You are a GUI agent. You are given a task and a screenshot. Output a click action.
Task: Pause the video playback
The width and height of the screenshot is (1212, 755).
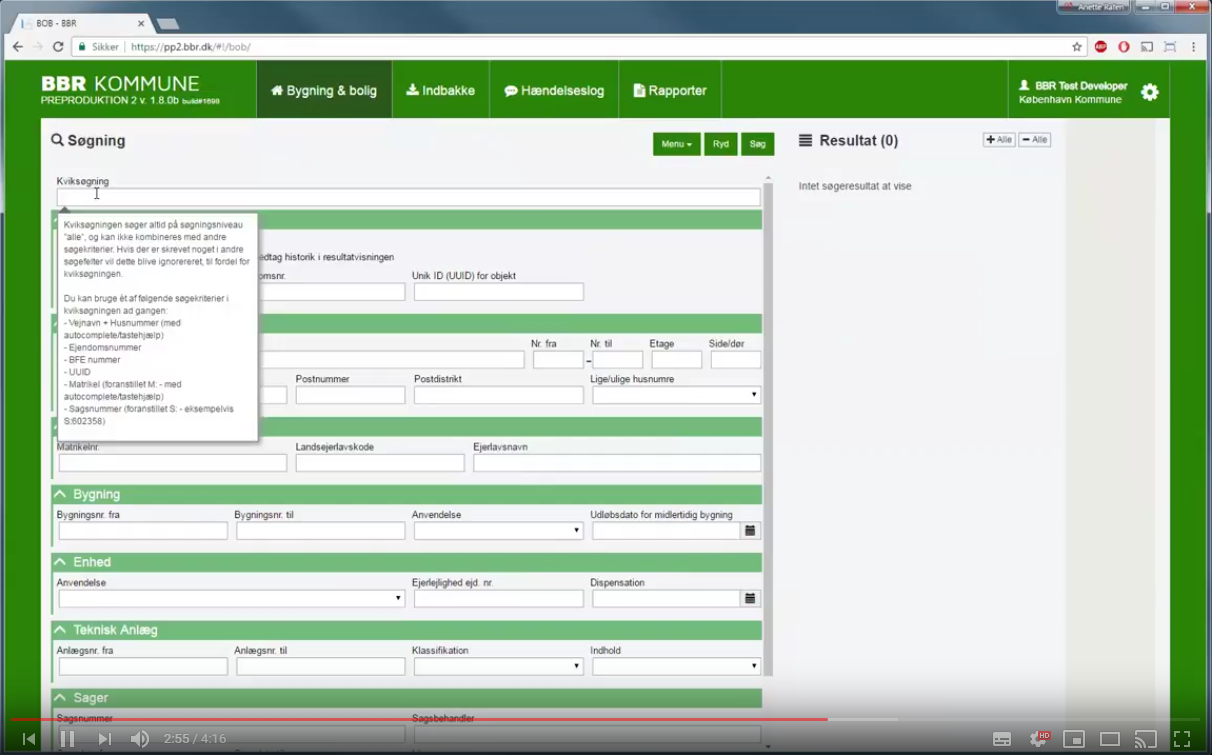(x=67, y=739)
